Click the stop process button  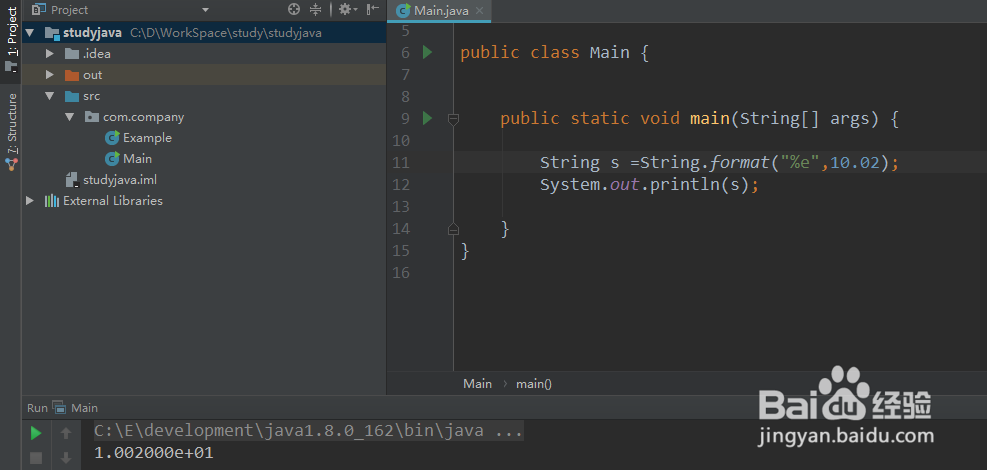(x=36, y=458)
